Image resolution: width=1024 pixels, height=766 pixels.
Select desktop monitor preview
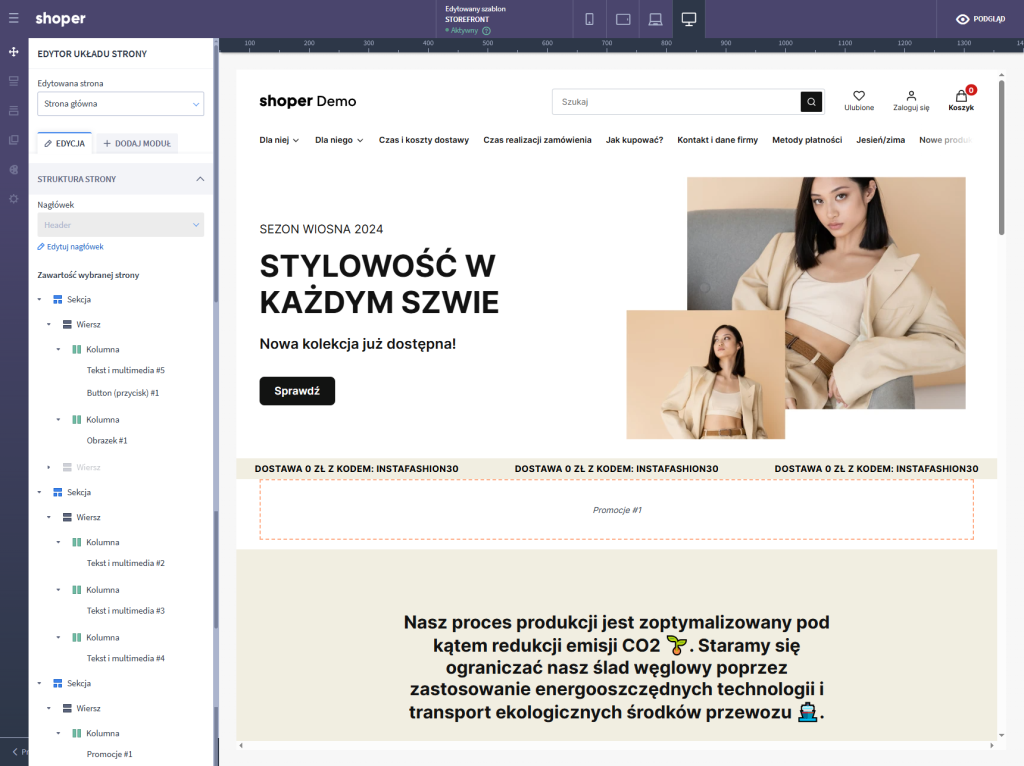point(688,19)
